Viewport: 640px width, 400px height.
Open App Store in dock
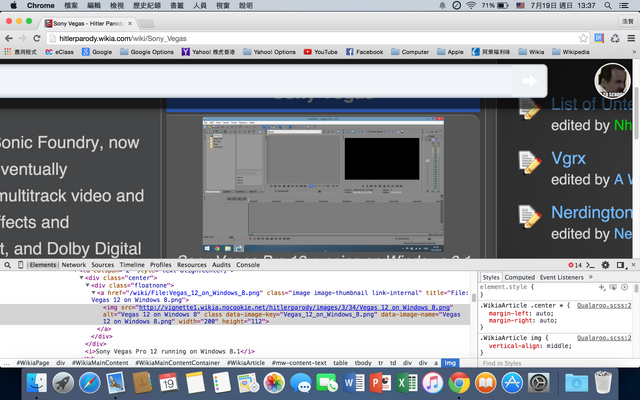click(x=512, y=383)
